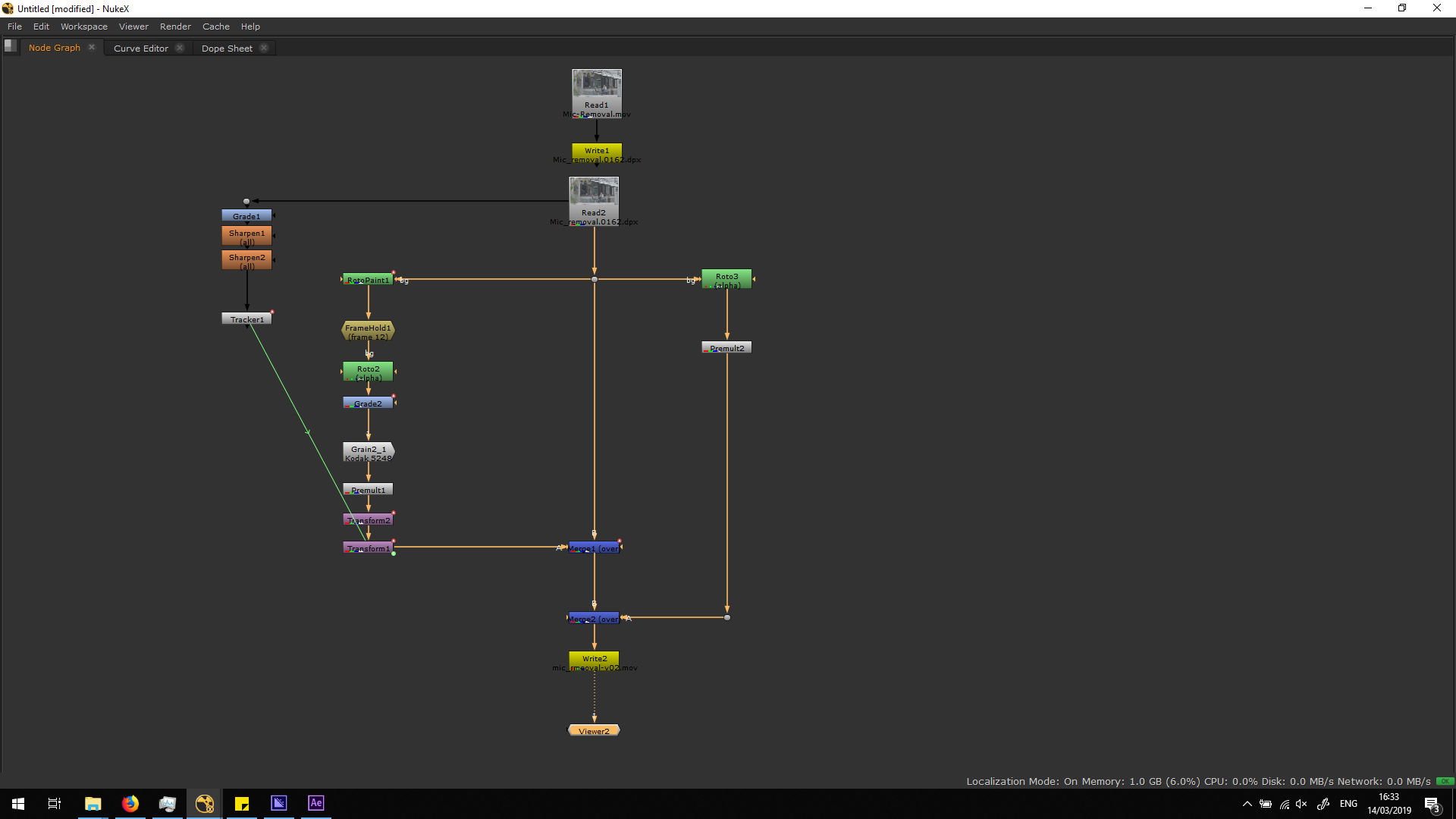Viewport: 1456px width, 819px height.
Task: Show hidden system tray icons
Action: point(1247,804)
